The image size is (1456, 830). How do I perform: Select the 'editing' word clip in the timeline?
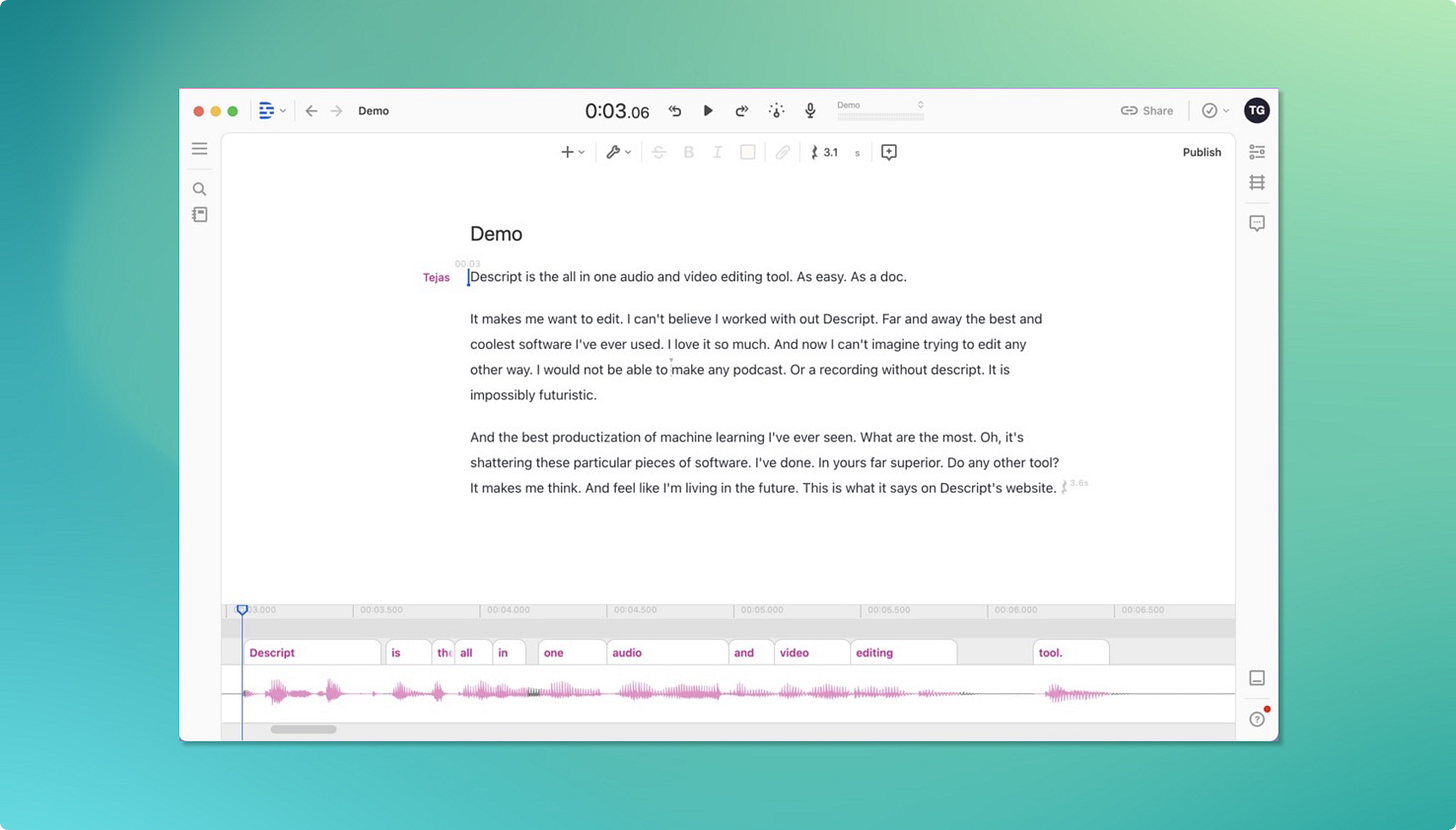tap(904, 652)
